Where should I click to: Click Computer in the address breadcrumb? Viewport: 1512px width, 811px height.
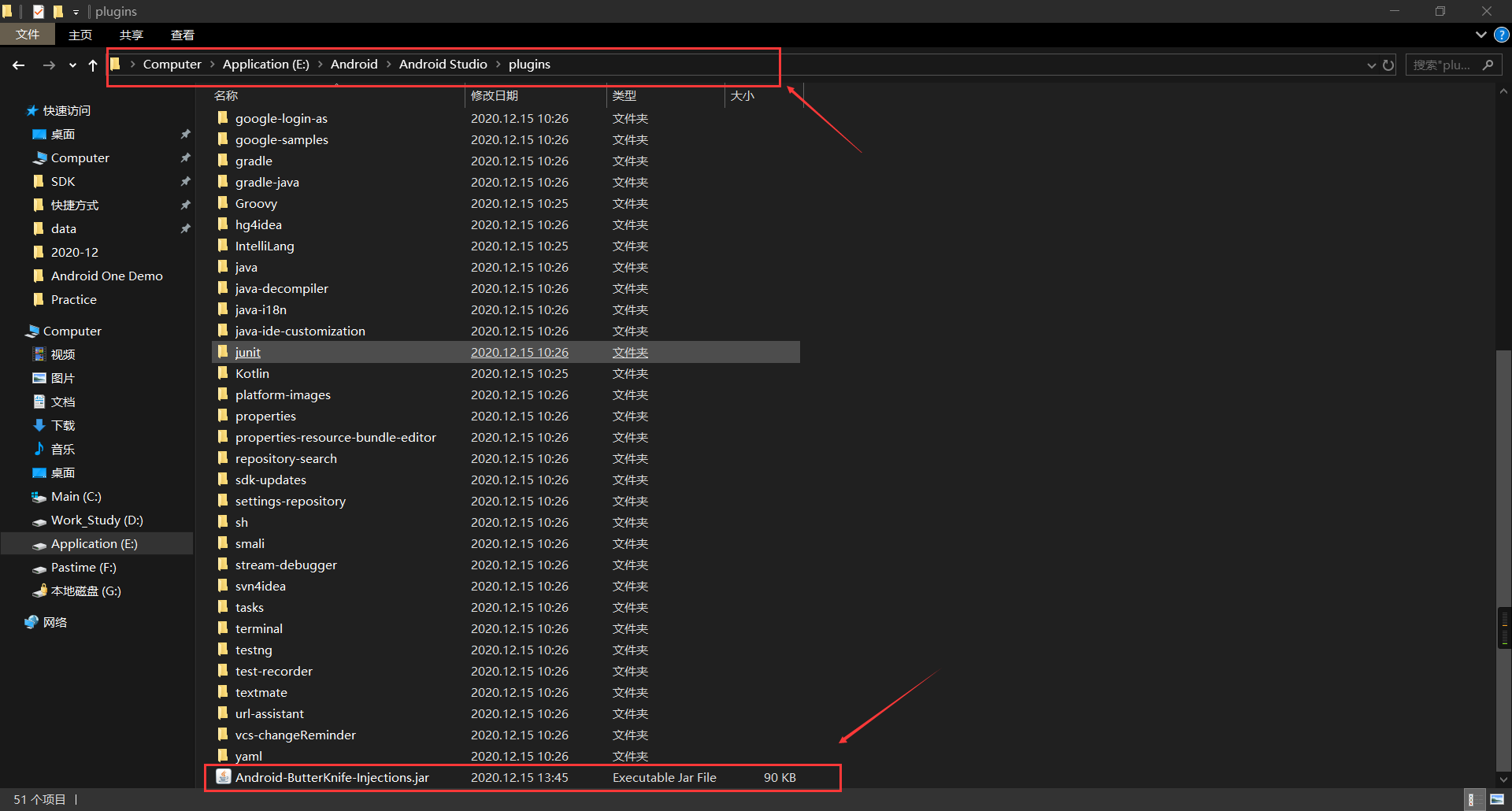click(x=172, y=65)
